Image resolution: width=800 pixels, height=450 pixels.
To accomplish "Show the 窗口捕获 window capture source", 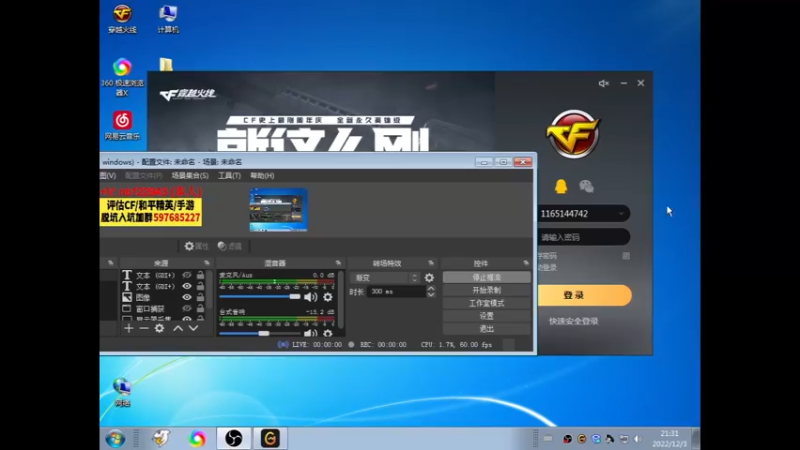I will pyautogui.click(x=187, y=309).
